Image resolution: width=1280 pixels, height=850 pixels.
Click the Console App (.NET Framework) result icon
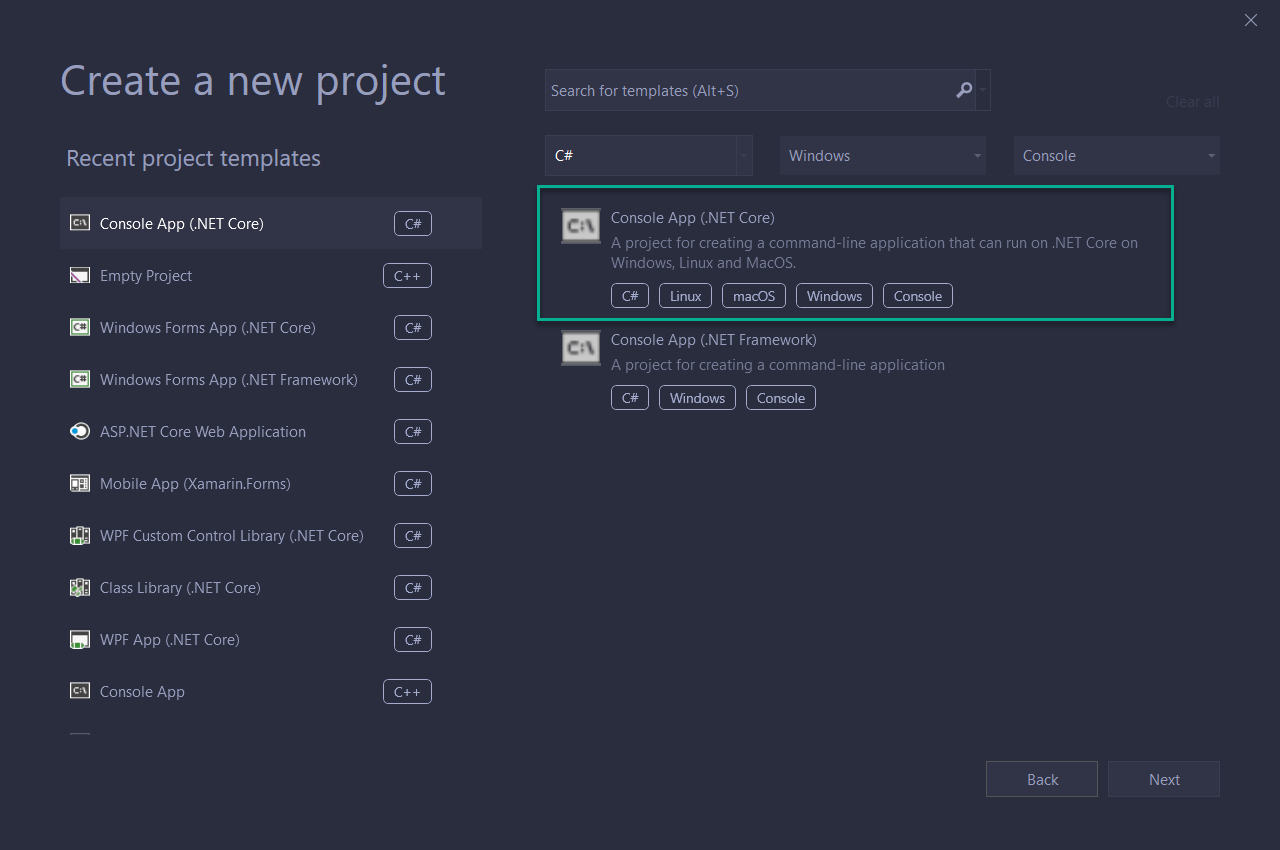581,348
